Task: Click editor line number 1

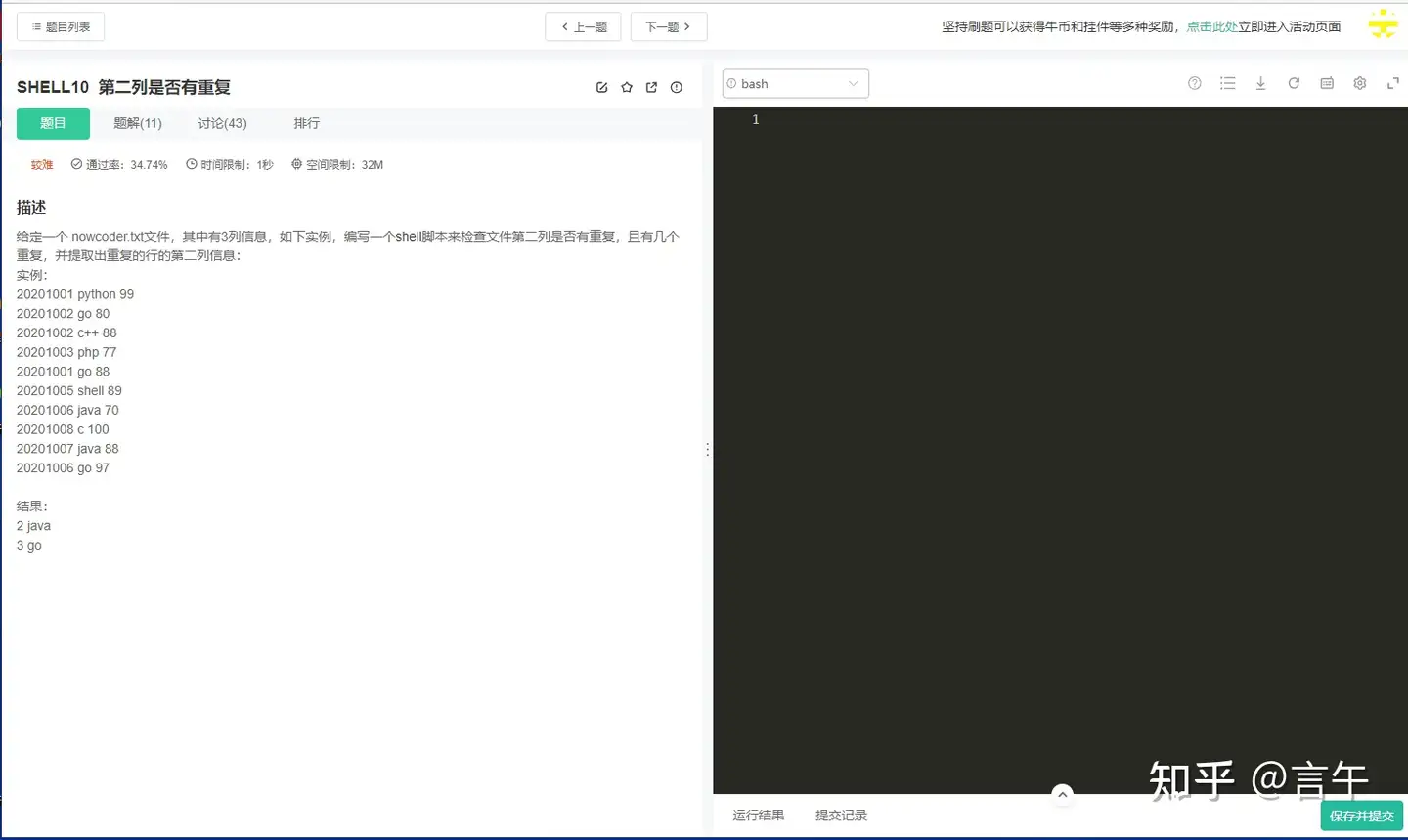Action: click(755, 119)
